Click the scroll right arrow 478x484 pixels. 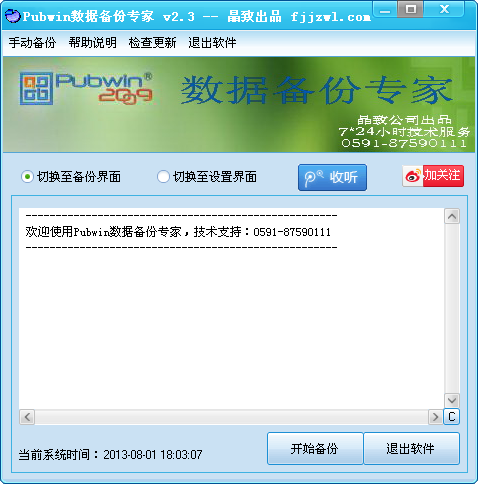coord(435,417)
